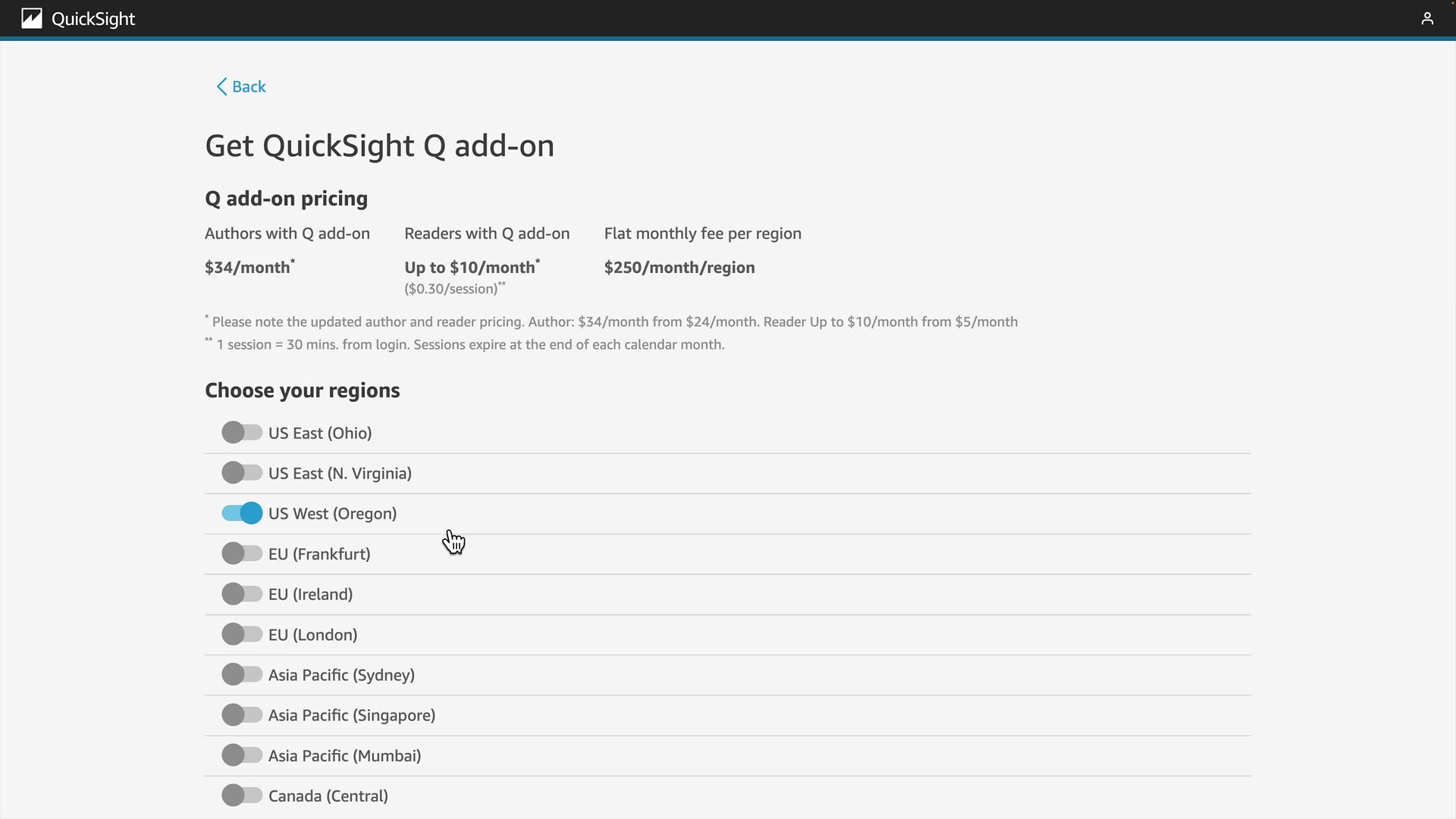The image size is (1456, 819).
Task: Enable the US East (Ohio) toggle
Action: coord(242,432)
